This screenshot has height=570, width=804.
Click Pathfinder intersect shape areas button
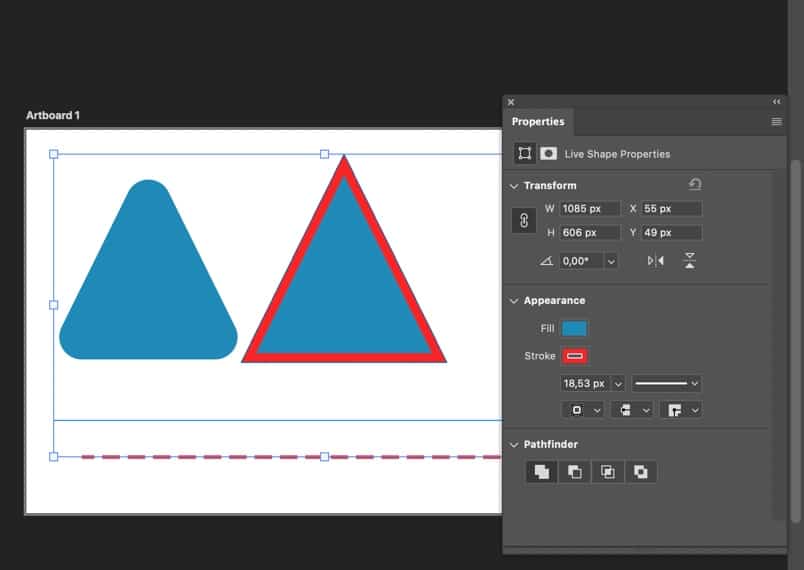(x=608, y=472)
